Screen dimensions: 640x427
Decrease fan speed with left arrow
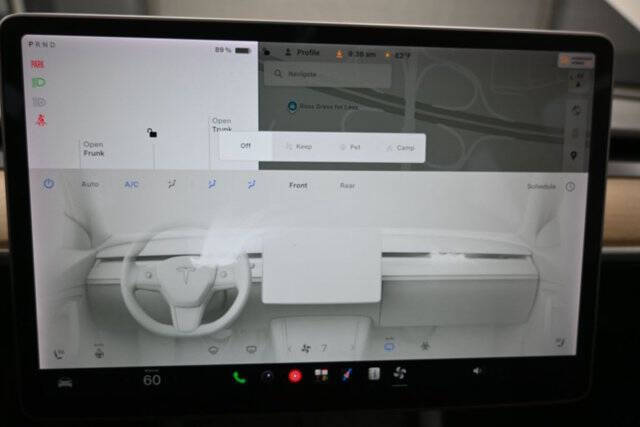(289, 349)
